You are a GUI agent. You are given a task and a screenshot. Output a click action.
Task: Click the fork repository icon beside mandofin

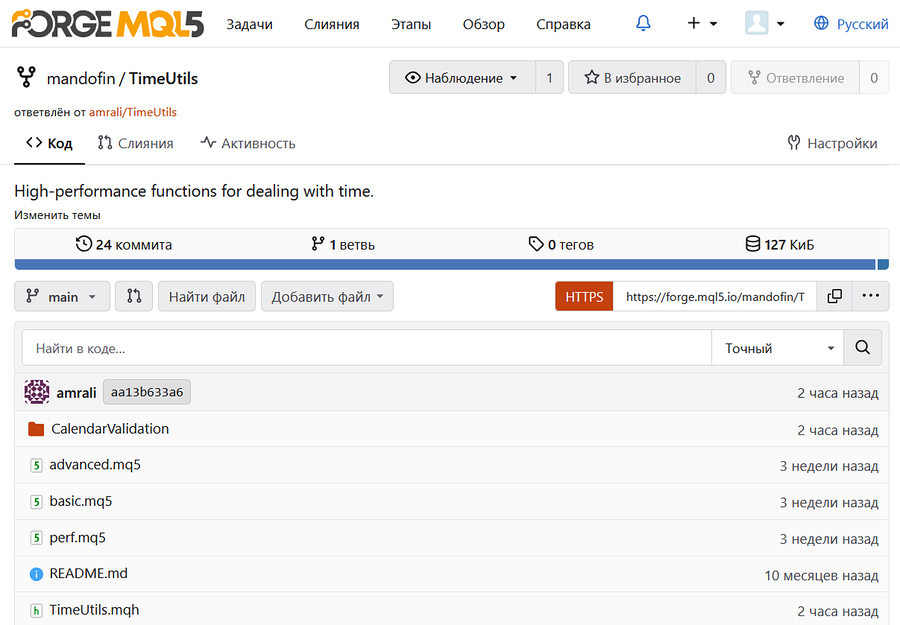[x=26, y=77]
